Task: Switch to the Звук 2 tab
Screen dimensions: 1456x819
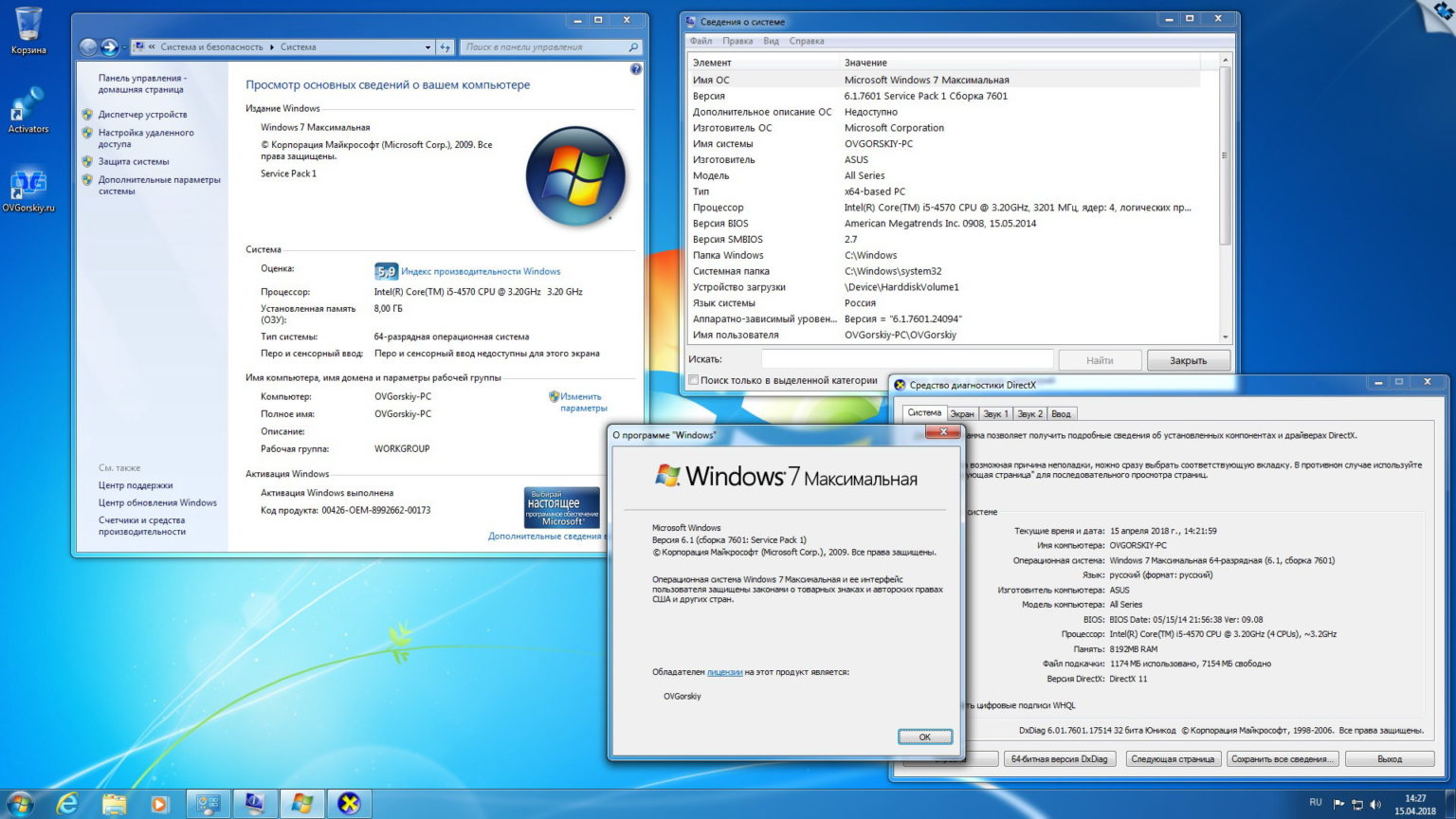Action: pos(1029,413)
